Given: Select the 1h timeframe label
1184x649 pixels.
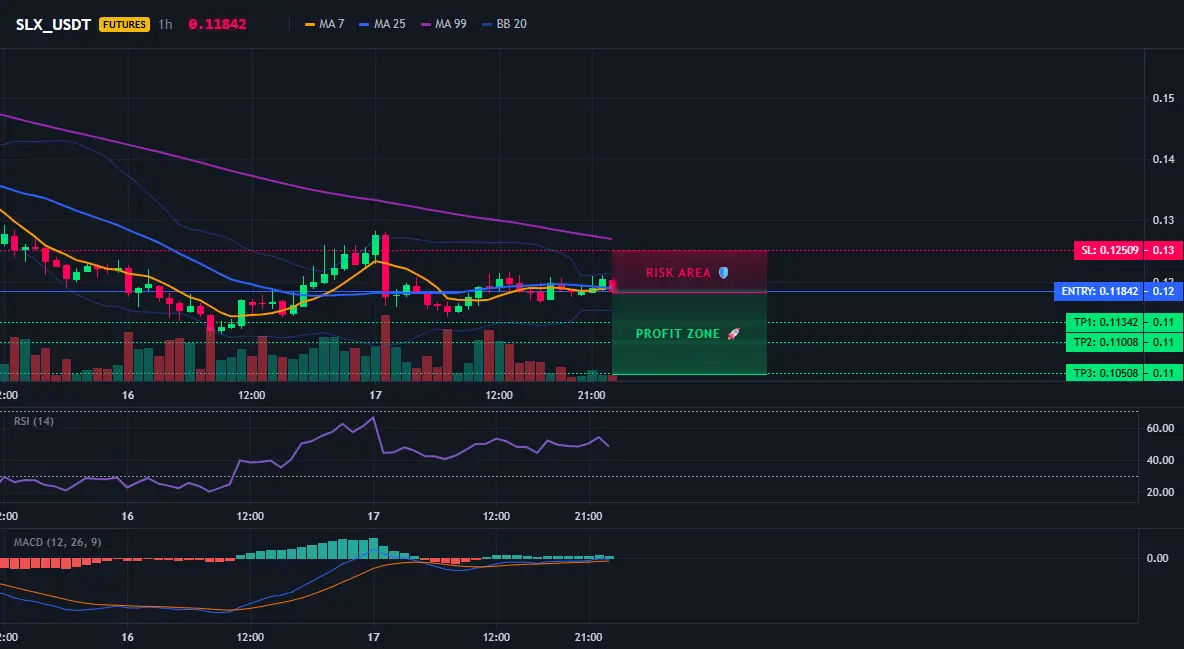Looking at the screenshot, I should coord(165,24).
